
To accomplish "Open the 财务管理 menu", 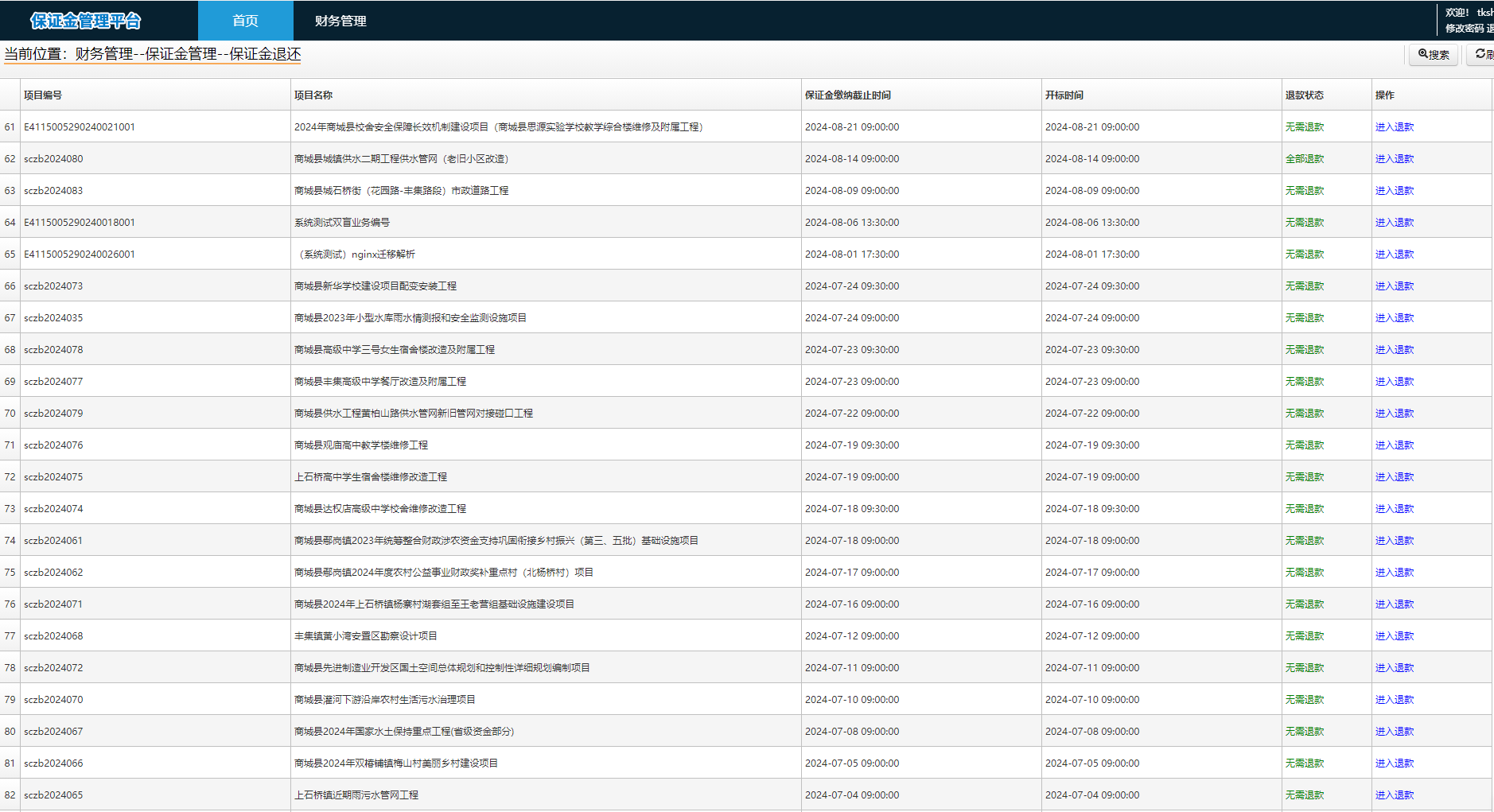I will click(340, 21).
